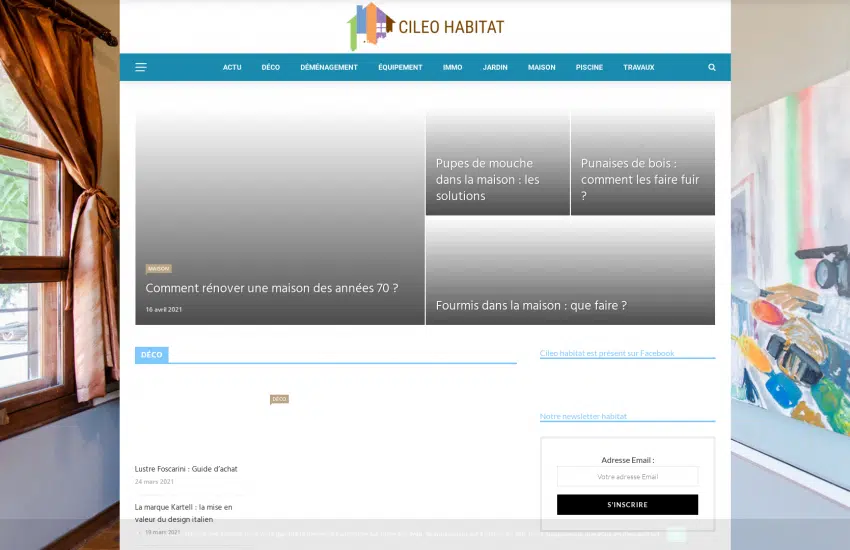Click the S'INSCRIRE button
Screen dimensions: 850x550
627,504
